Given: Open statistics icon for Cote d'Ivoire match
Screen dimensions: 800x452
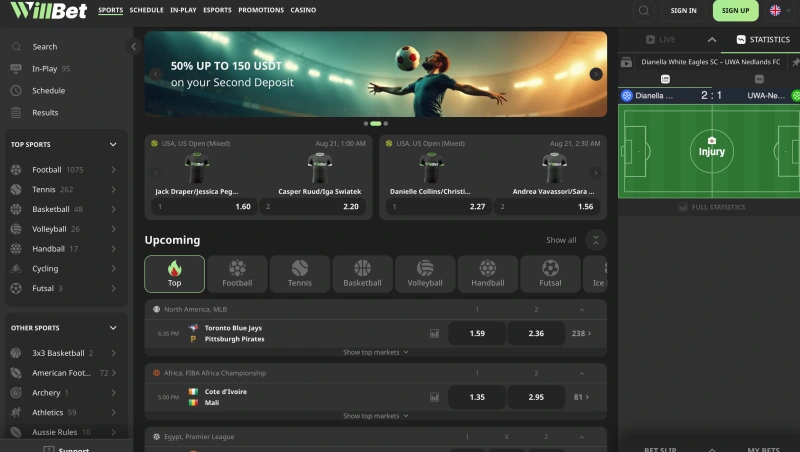Looking at the screenshot, I should tap(434, 397).
